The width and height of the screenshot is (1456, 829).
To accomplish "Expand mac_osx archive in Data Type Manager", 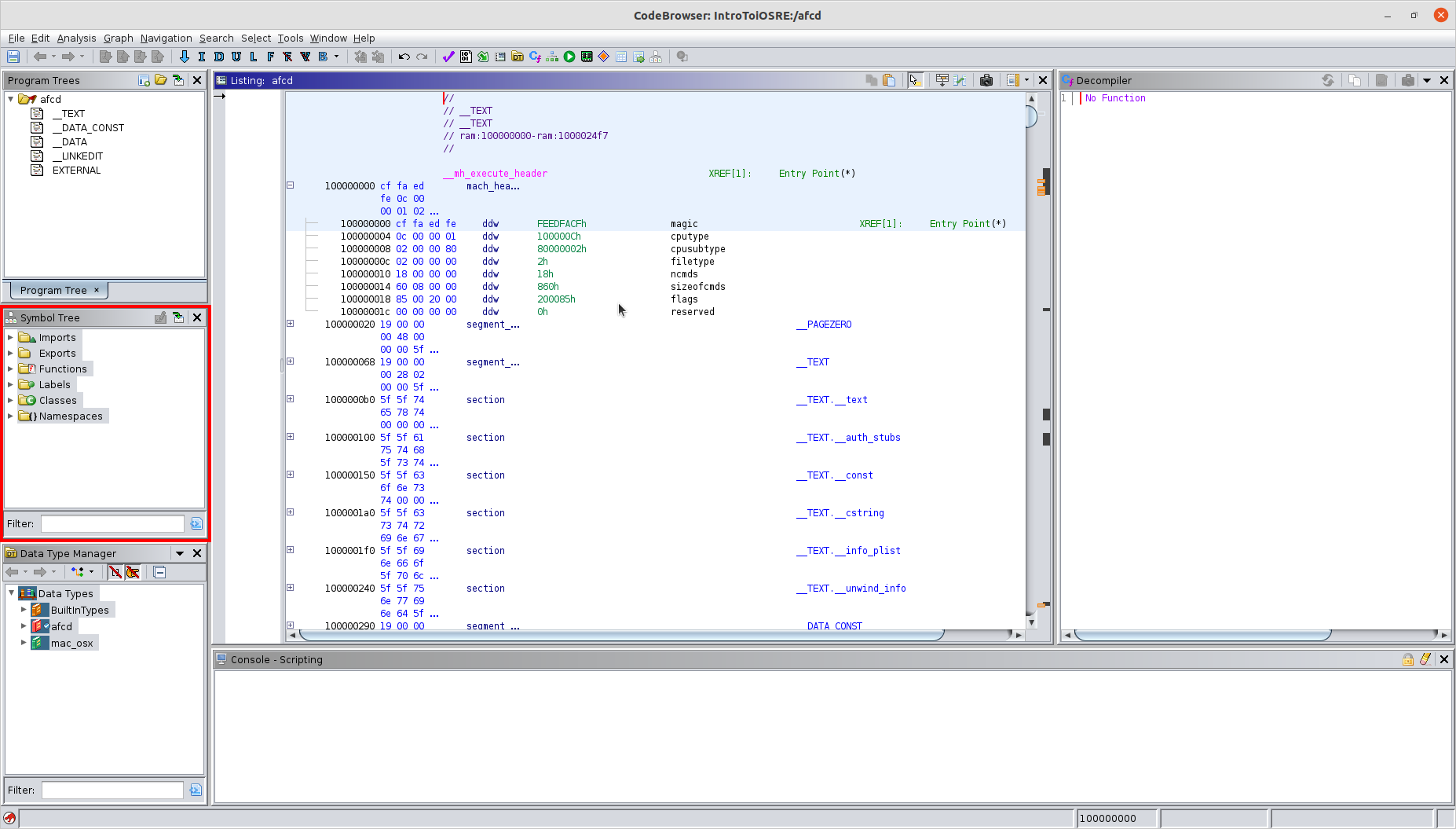I will click(x=24, y=643).
